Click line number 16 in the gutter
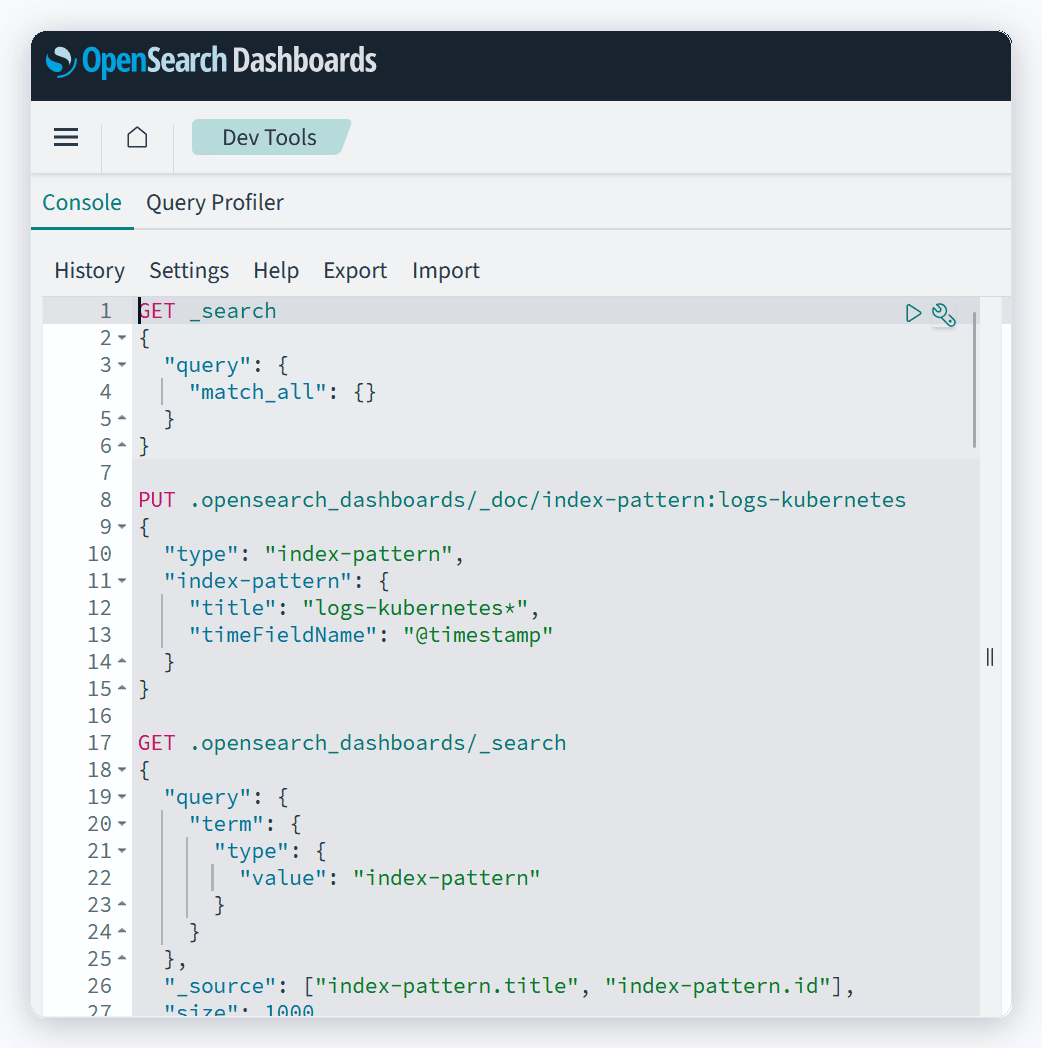Screen dimensions: 1042x1048 [x=100, y=716]
